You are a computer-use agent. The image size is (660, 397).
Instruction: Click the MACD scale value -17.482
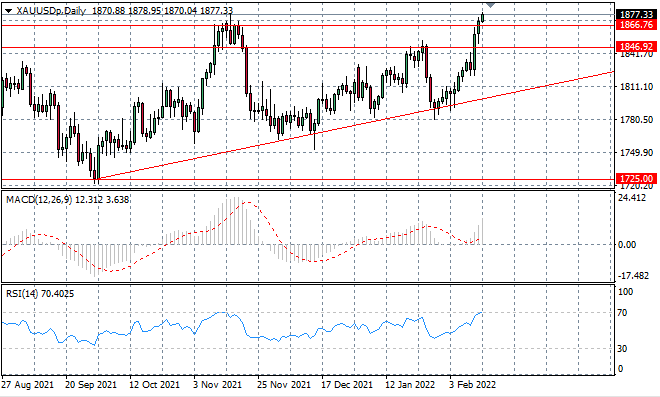[633, 276]
